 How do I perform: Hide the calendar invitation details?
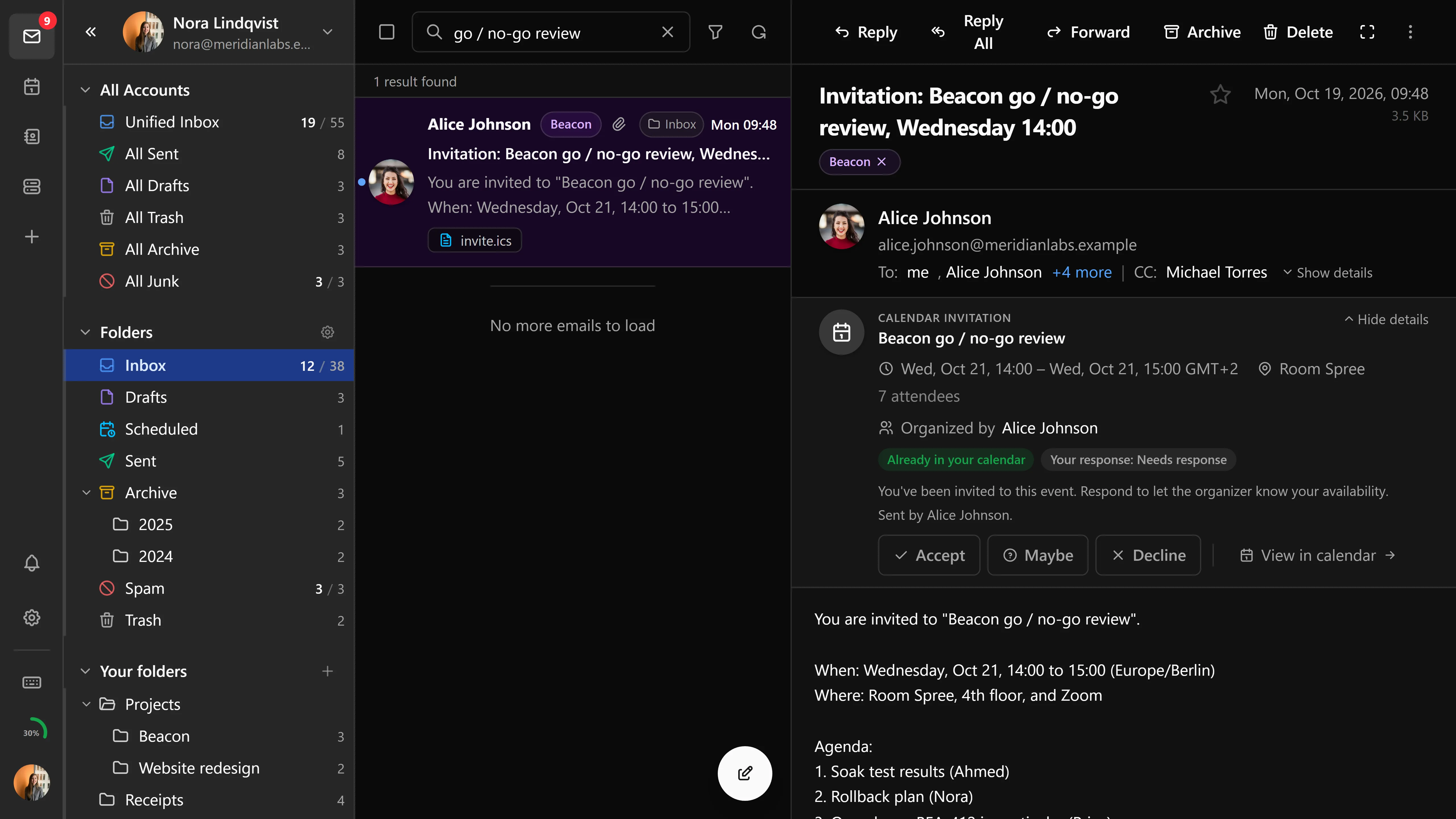point(1387,319)
